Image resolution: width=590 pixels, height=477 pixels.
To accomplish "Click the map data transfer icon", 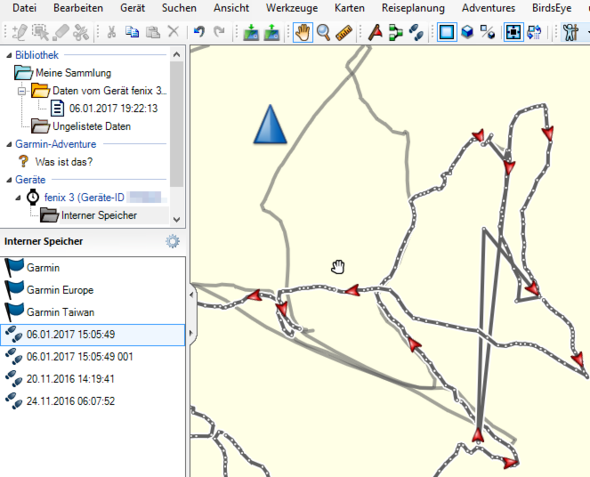I will click(x=534, y=32).
